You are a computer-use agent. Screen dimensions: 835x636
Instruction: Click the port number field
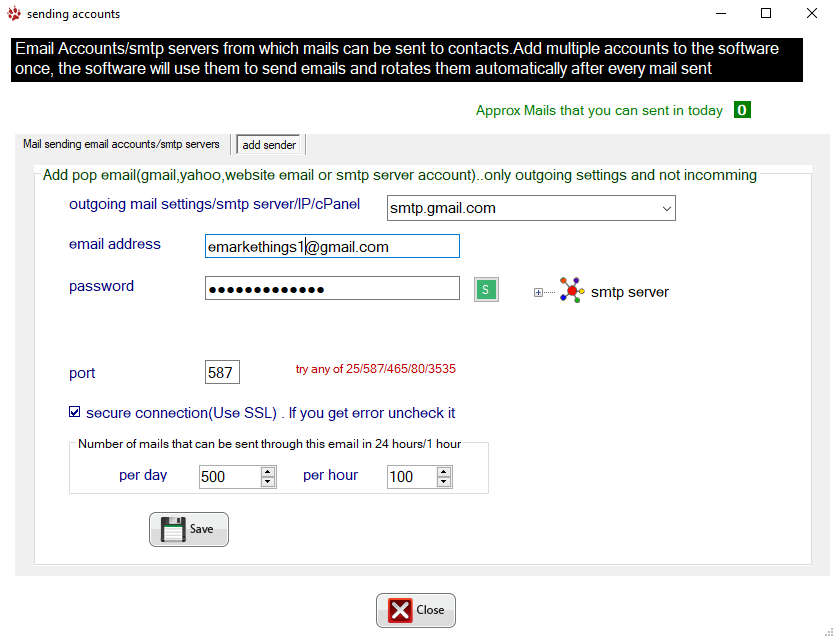click(x=221, y=372)
